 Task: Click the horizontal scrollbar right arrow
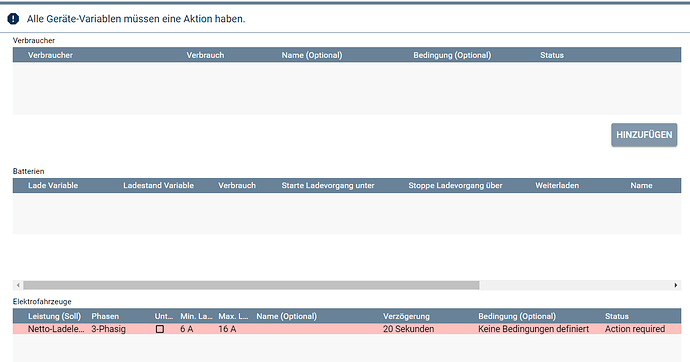[x=675, y=285]
